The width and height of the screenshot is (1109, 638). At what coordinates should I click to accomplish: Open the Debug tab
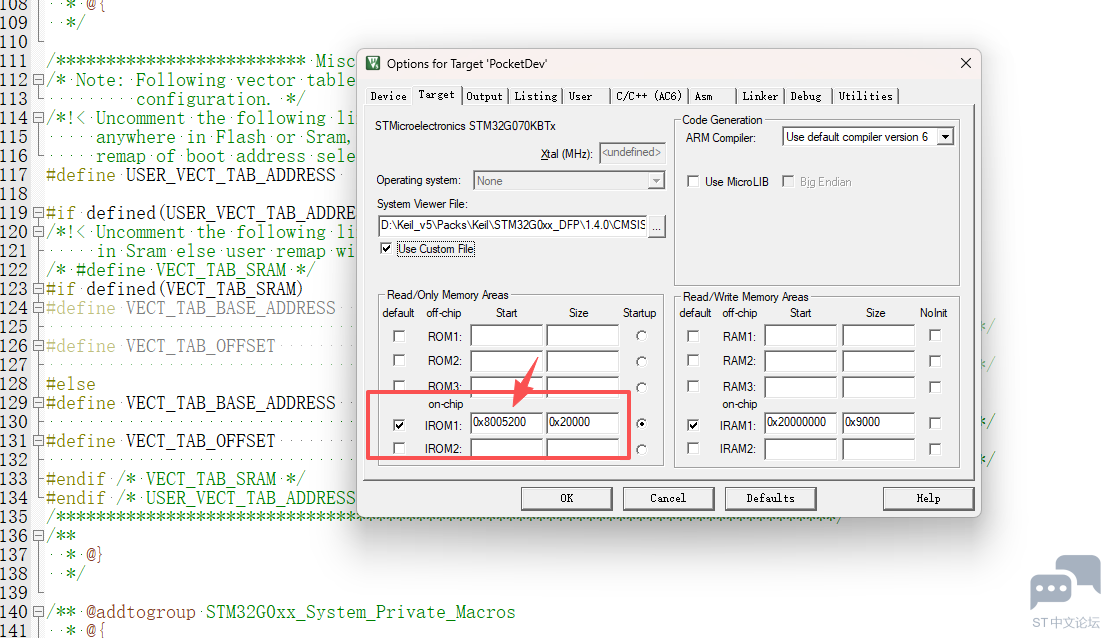pos(806,96)
